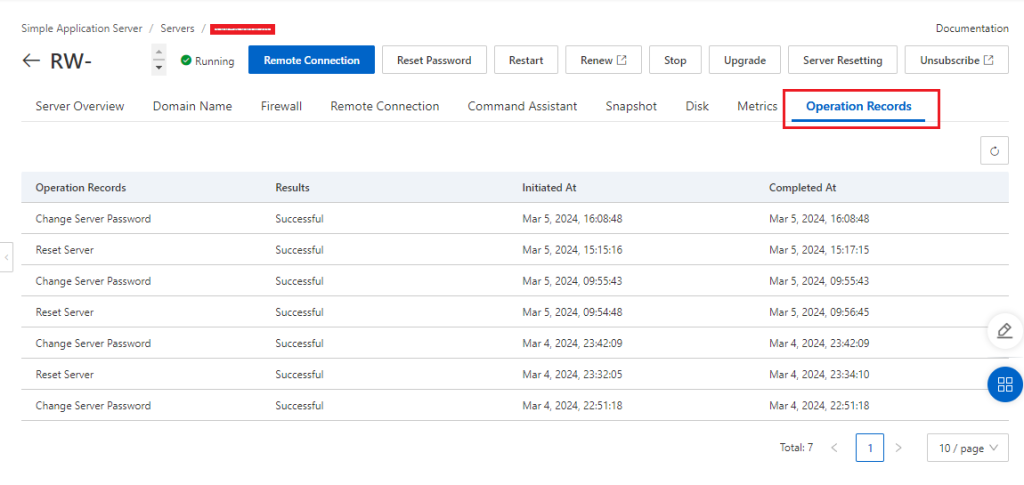This screenshot has width=1024, height=485.
Task: Switch to the Domain Name tab
Action: (193, 106)
